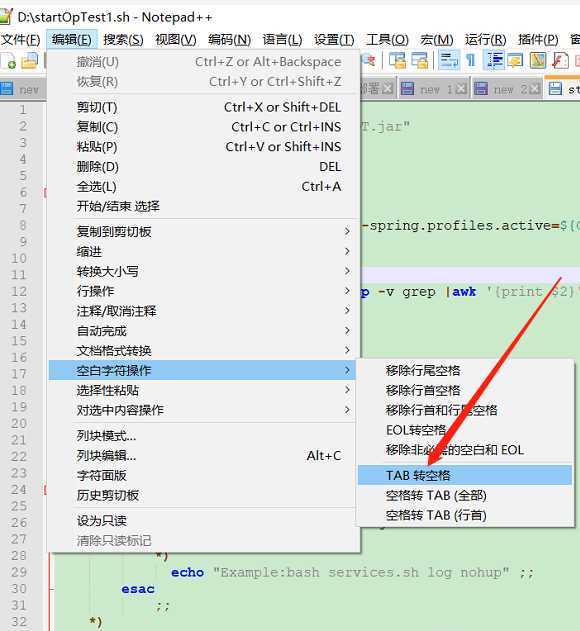Click Synchronize vertical scrolling icon

click(x=397, y=61)
